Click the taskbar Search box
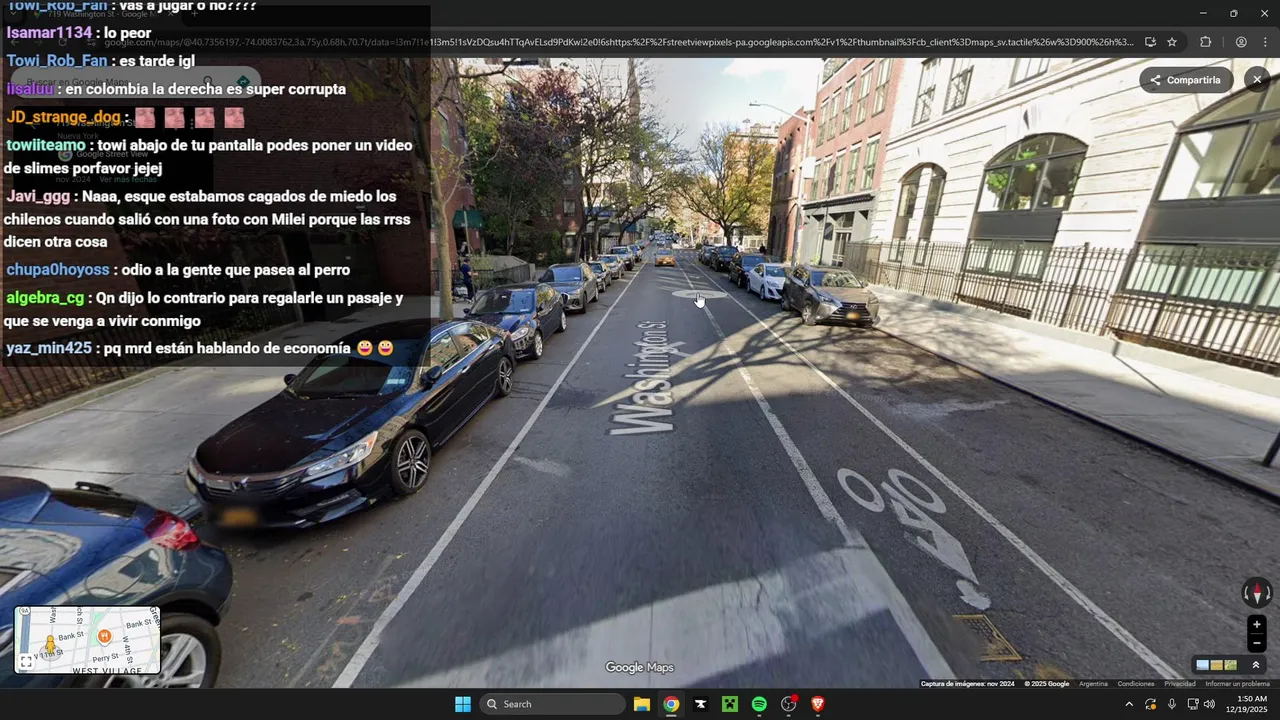This screenshot has height=720, width=1280. tap(552, 704)
